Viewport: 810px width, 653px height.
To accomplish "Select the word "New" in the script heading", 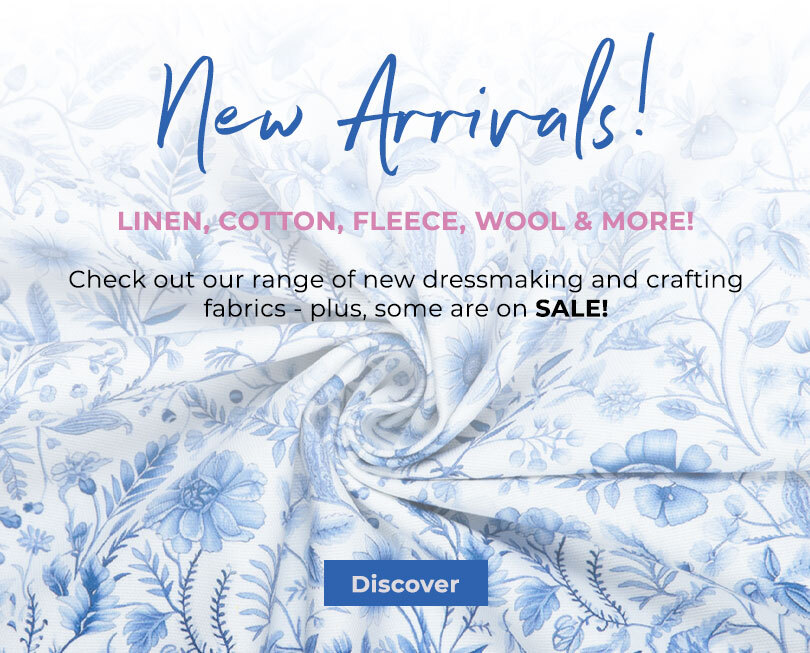I will [230, 114].
